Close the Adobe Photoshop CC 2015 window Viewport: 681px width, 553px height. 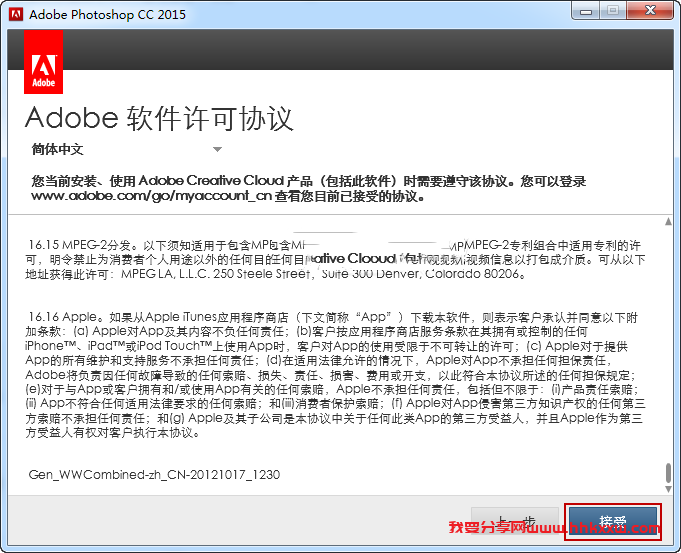tap(650, 11)
